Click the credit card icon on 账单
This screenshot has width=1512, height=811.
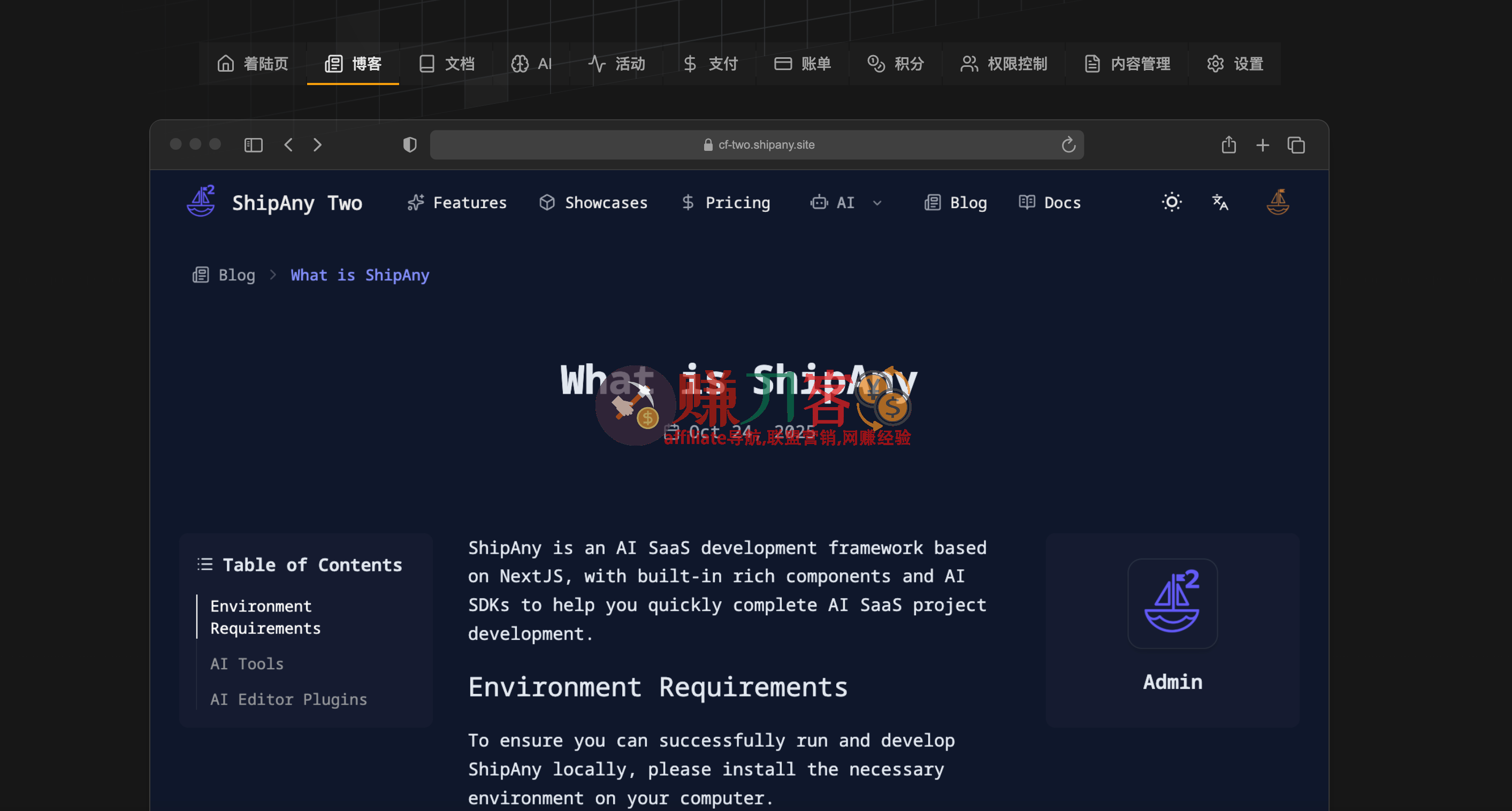point(783,63)
